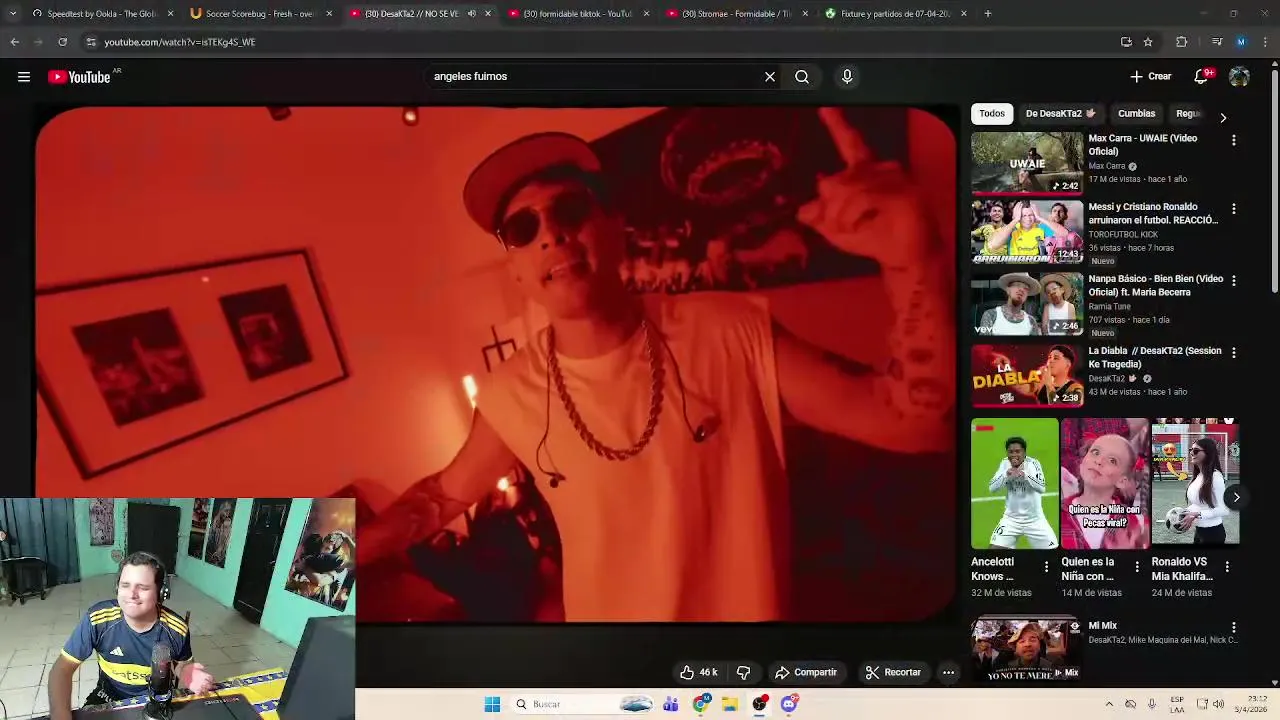Bookmark this page with the star
The height and width of the screenshot is (720, 1280).
[1148, 42]
